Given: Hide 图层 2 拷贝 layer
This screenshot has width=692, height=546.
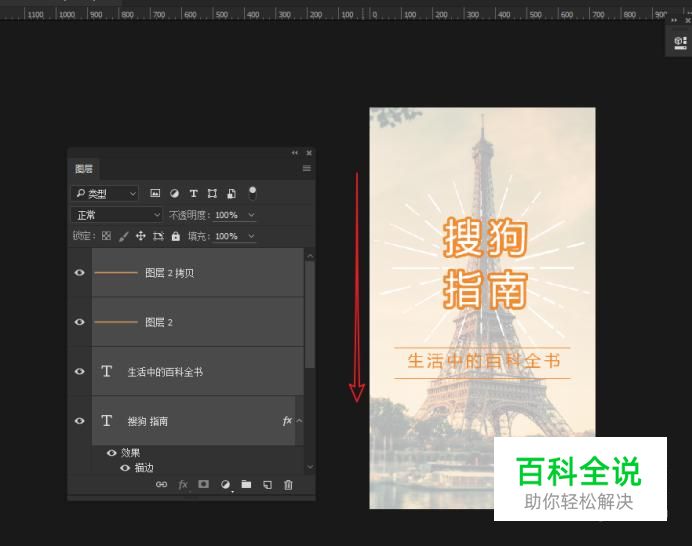Looking at the screenshot, I should coord(79,273).
